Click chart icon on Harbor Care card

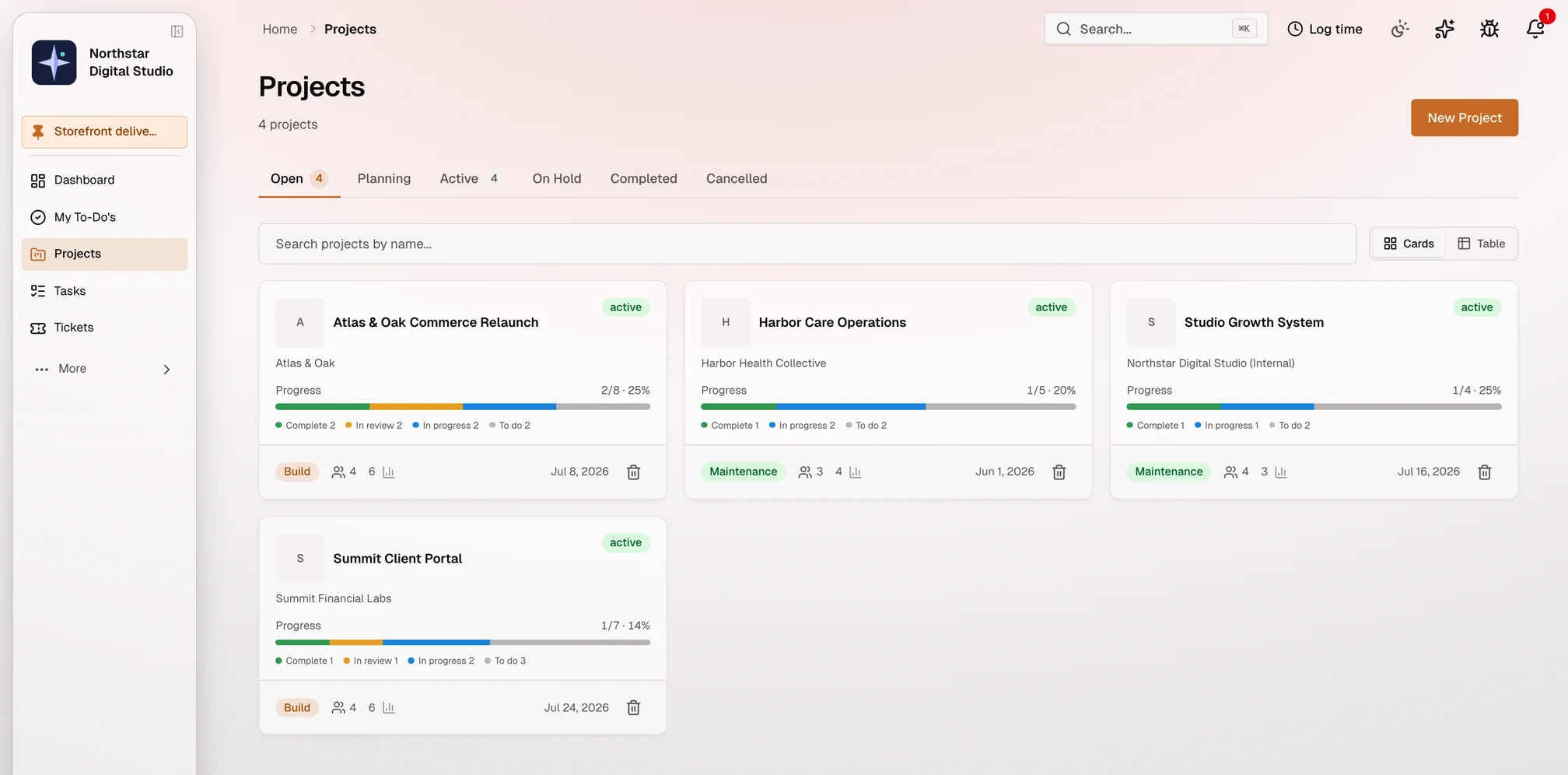(x=856, y=472)
